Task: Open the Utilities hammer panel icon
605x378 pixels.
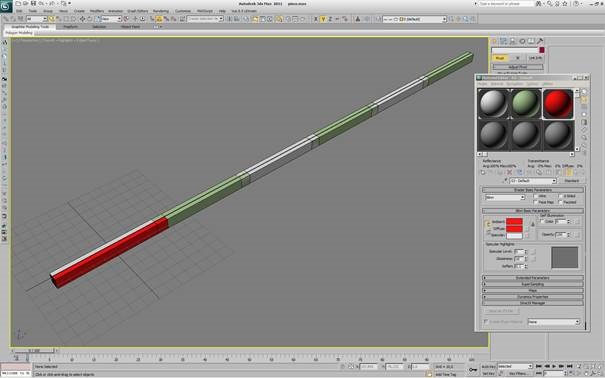Action: click(x=540, y=41)
